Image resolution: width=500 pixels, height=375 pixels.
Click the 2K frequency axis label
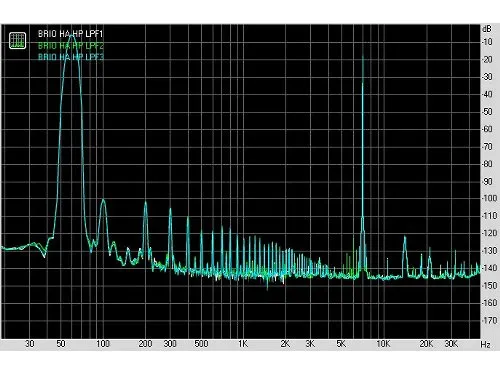(x=285, y=344)
